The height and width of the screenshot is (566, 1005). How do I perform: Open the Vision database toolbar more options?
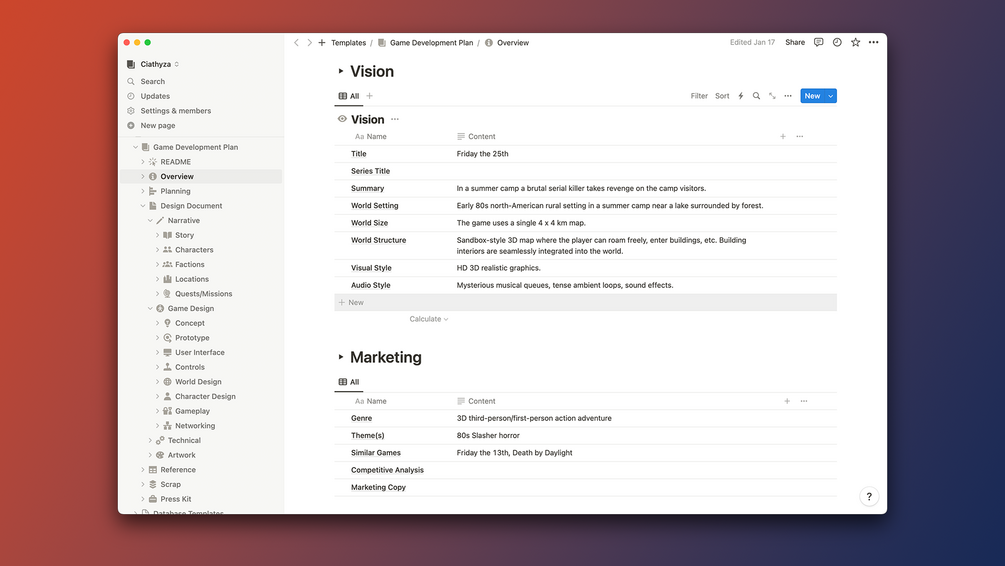(x=788, y=96)
